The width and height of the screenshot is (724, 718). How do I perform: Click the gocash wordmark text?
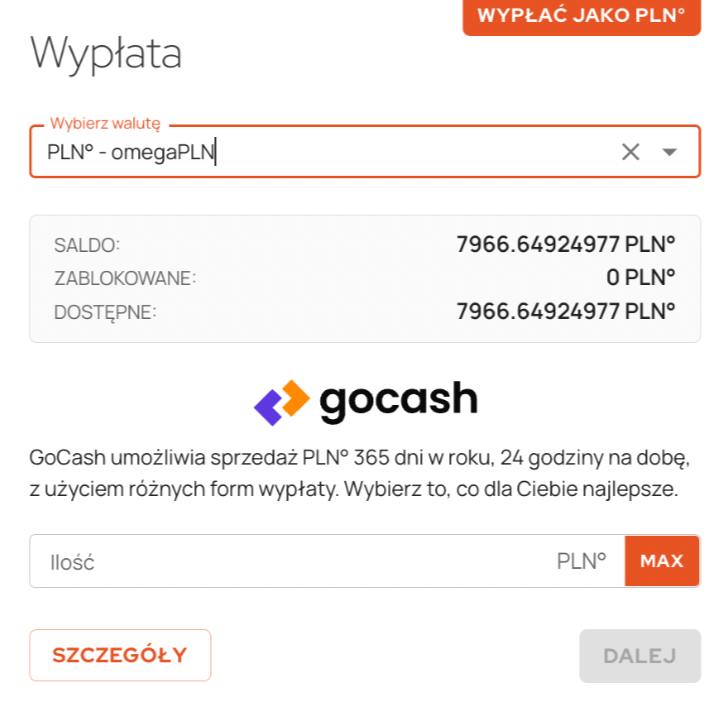[398, 401]
